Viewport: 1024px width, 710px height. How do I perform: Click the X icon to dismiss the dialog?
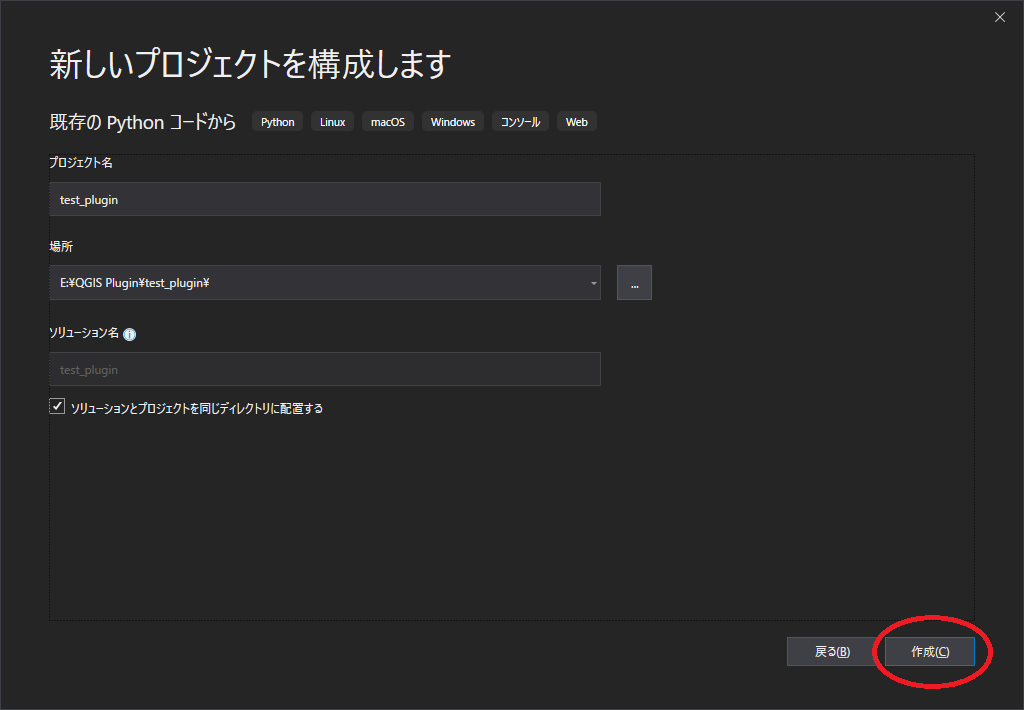(x=999, y=17)
